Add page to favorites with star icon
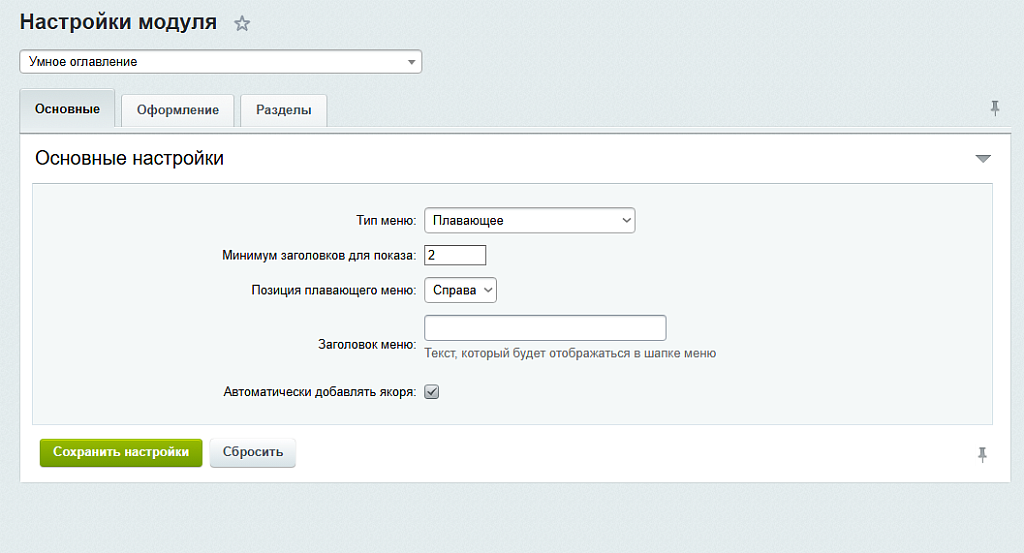 242,24
